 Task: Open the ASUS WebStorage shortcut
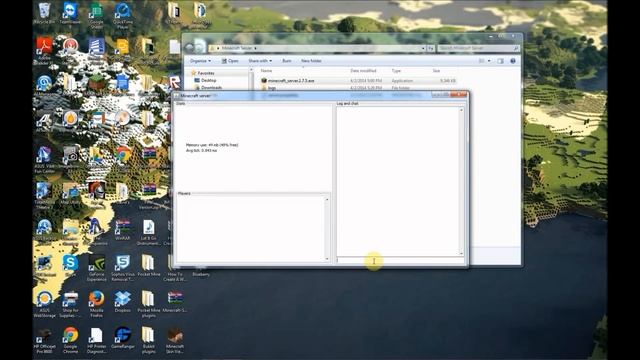pos(44,304)
